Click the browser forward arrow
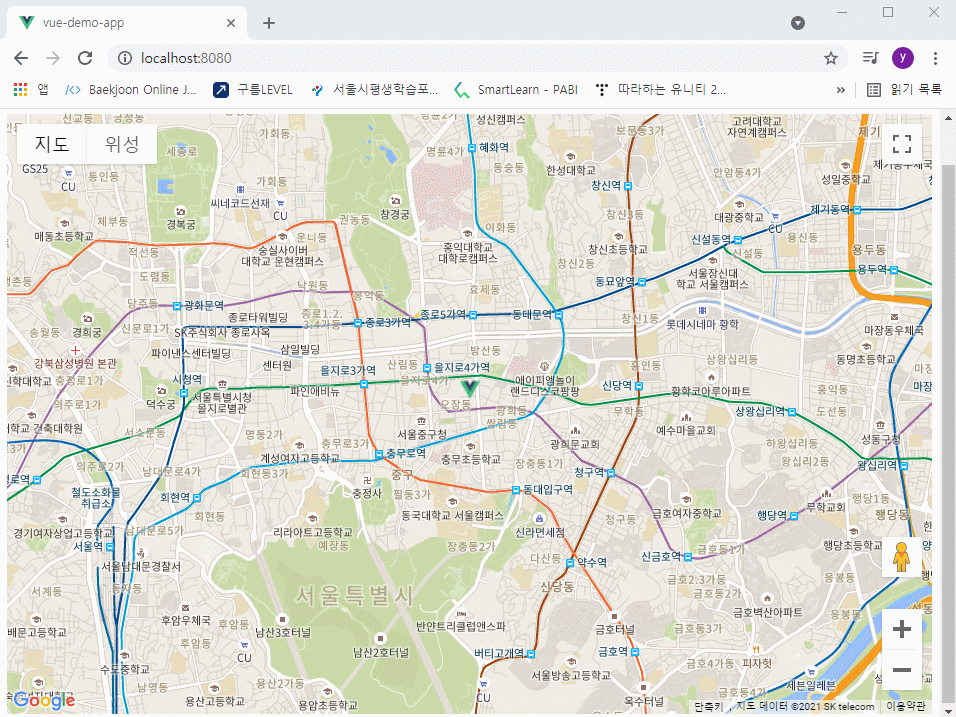Image resolution: width=956 pixels, height=717 pixels. [53, 58]
